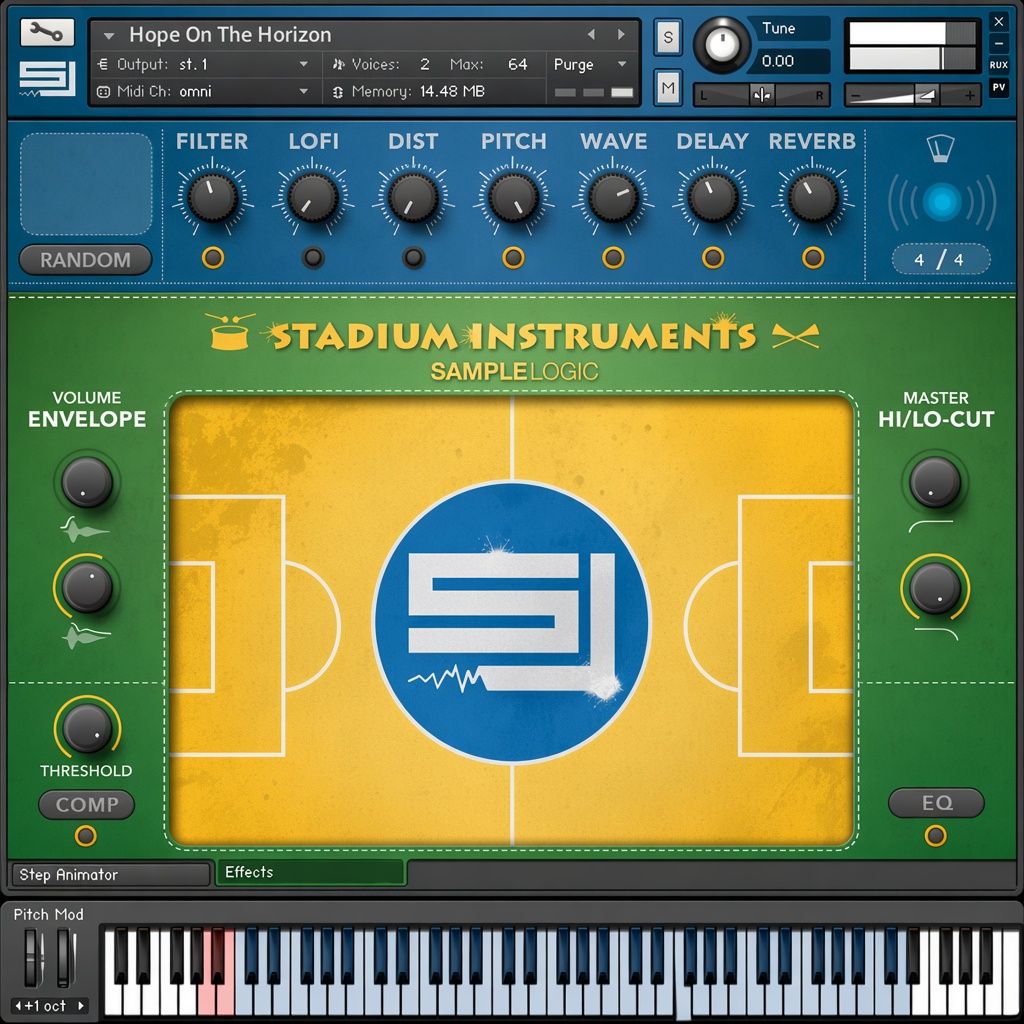
Task: Click the empty XY pad box
Action: 86,184
